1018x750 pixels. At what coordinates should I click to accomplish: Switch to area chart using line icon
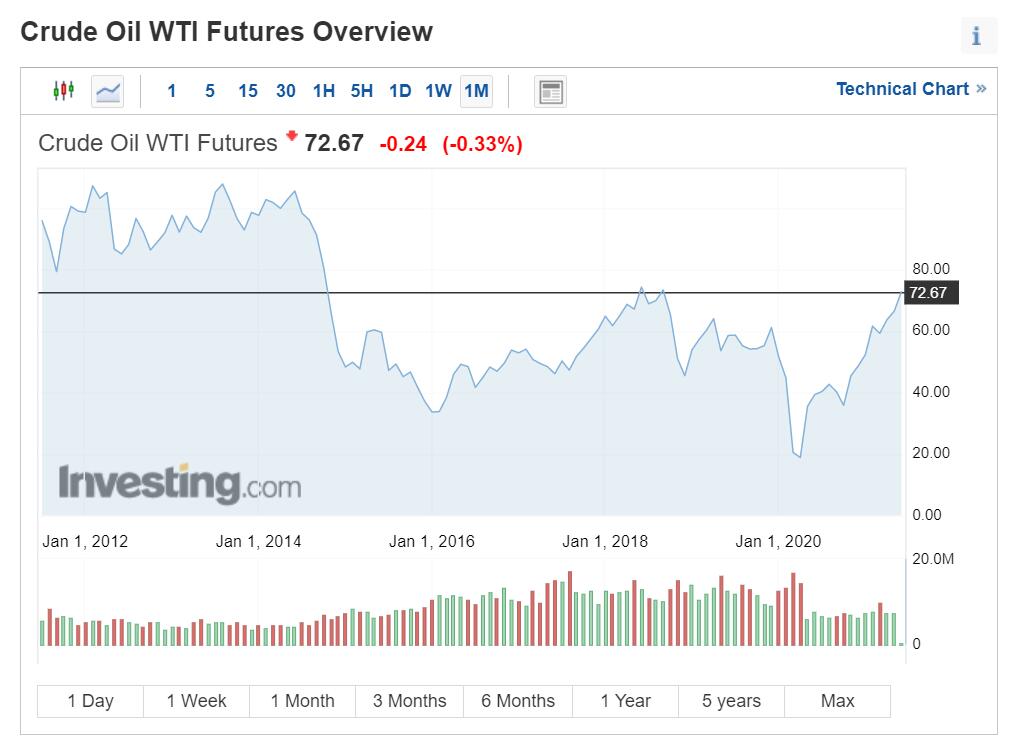pos(106,90)
